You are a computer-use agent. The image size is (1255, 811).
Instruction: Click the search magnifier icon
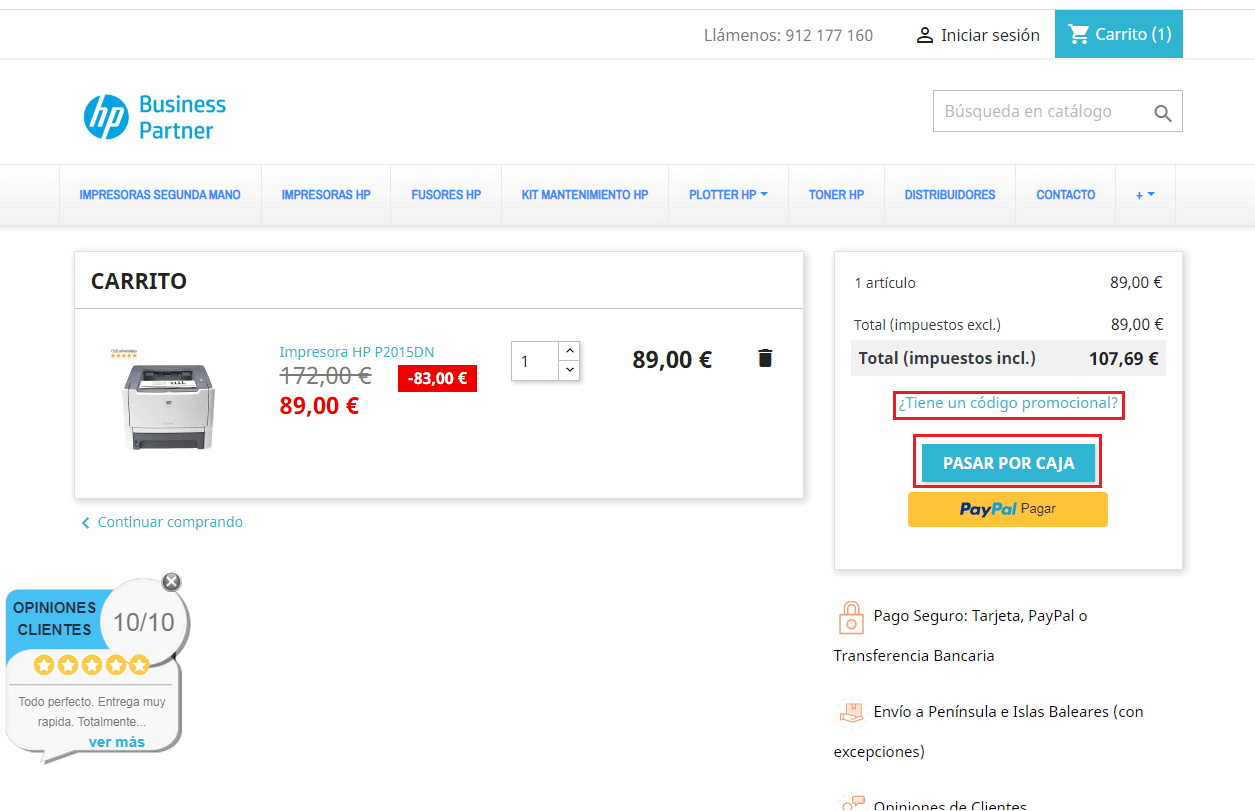tap(1162, 113)
